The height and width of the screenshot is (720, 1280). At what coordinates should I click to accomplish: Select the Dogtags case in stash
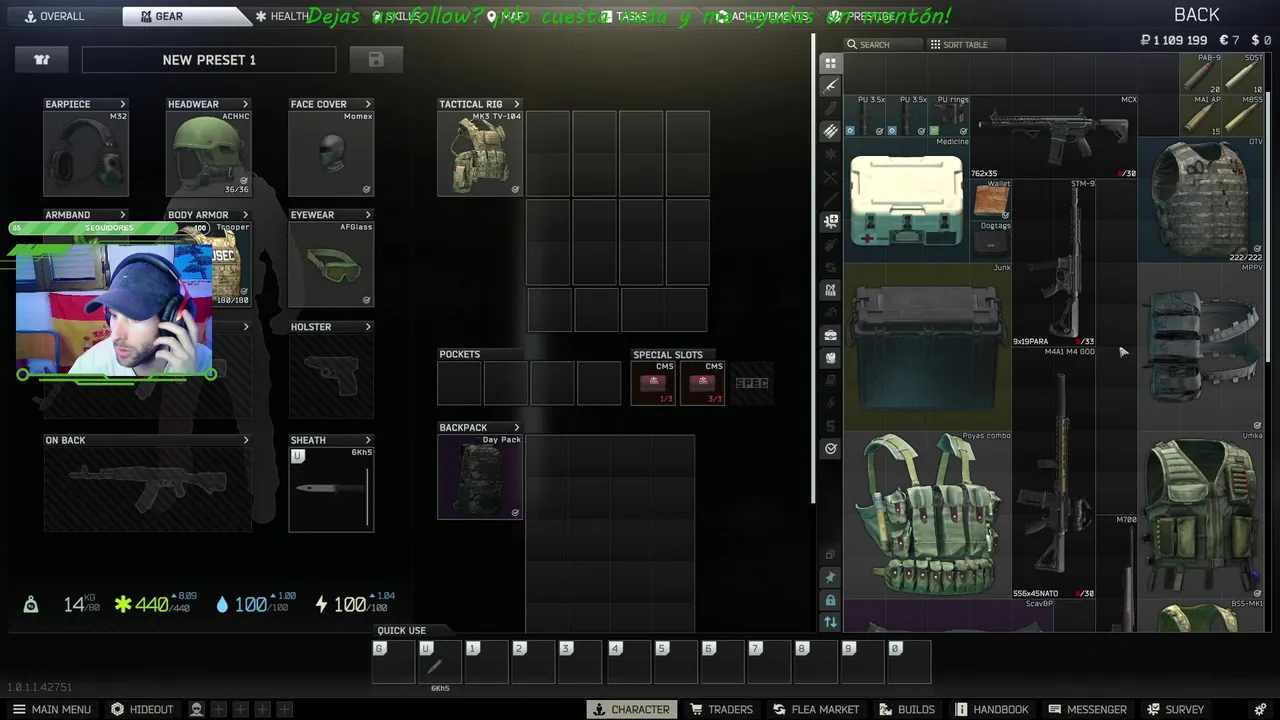click(991, 241)
